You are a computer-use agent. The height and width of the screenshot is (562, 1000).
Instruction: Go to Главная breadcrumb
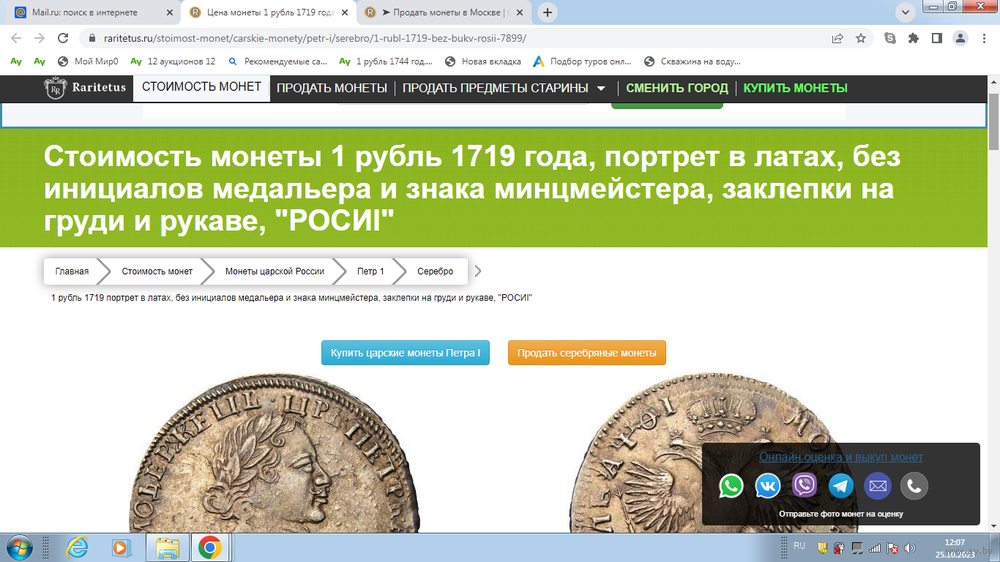(x=72, y=271)
